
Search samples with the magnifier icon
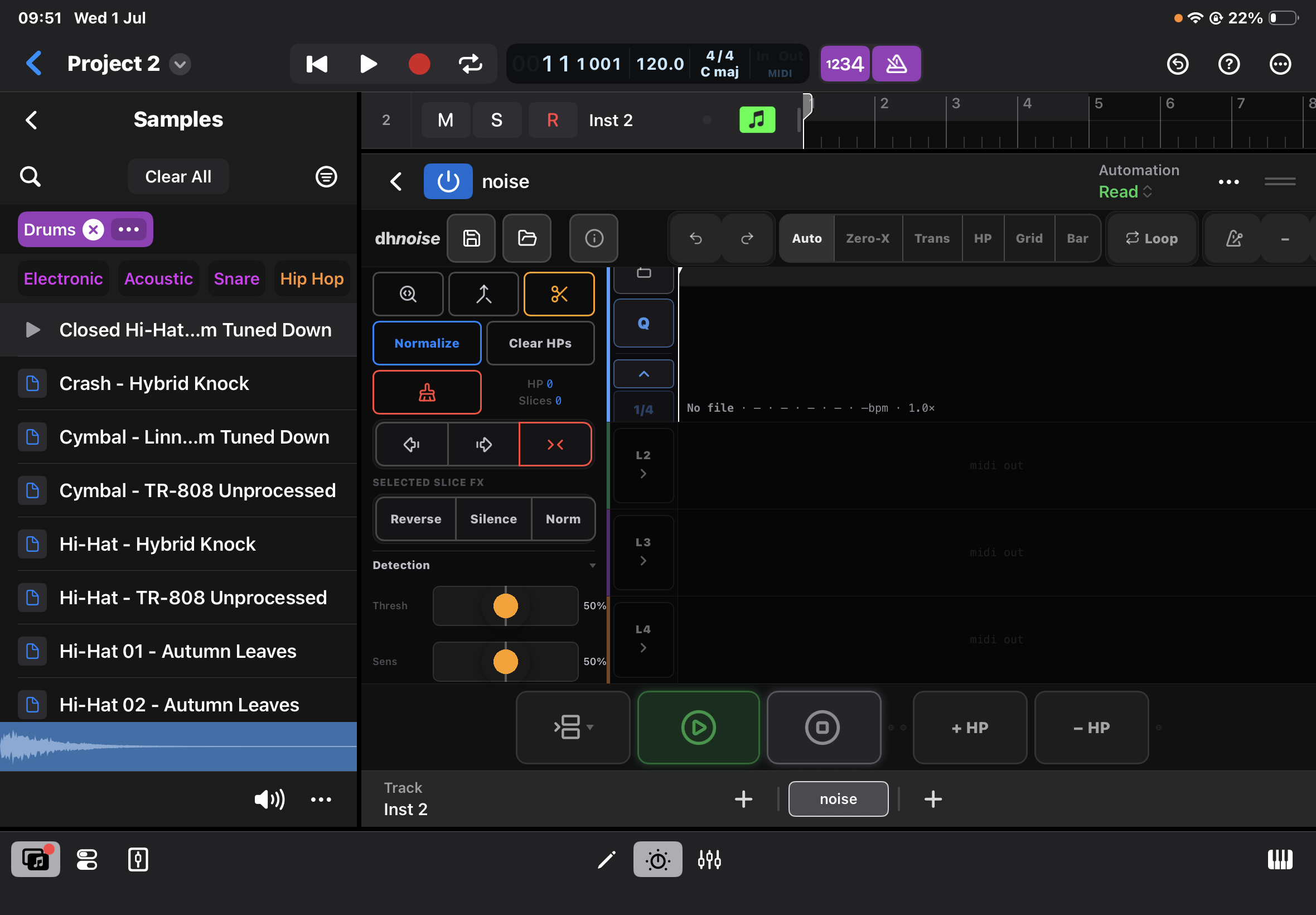click(x=30, y=176)
